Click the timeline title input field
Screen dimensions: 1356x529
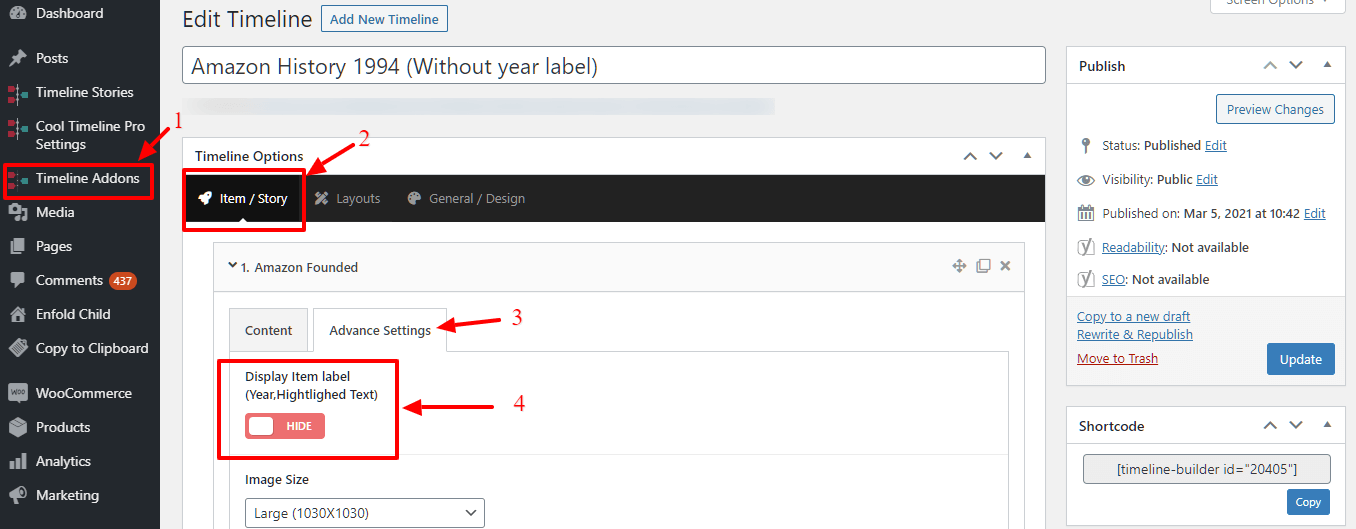(613, 67)
